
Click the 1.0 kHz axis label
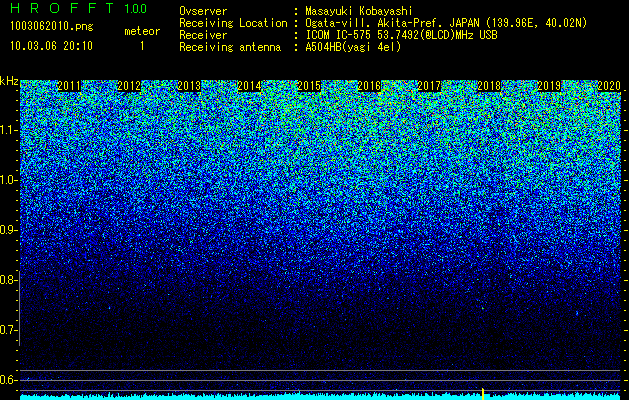9,180
